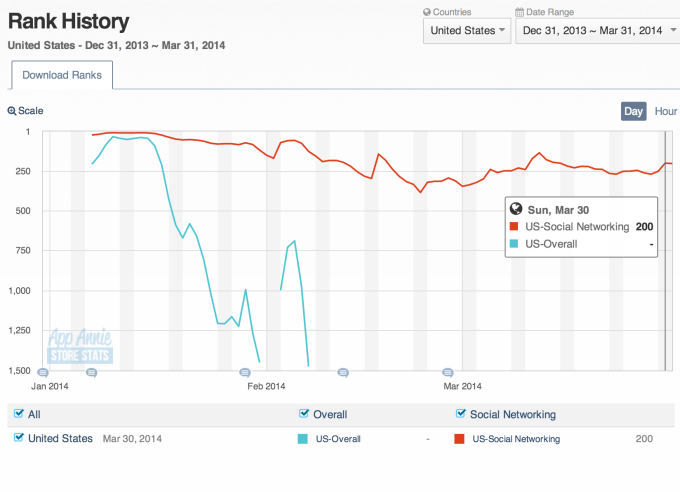Viewport: 680px width, 492px height.
Task: Uncheck the United States row checkbox
Action: pyautogui.click(x=18, y=438)
